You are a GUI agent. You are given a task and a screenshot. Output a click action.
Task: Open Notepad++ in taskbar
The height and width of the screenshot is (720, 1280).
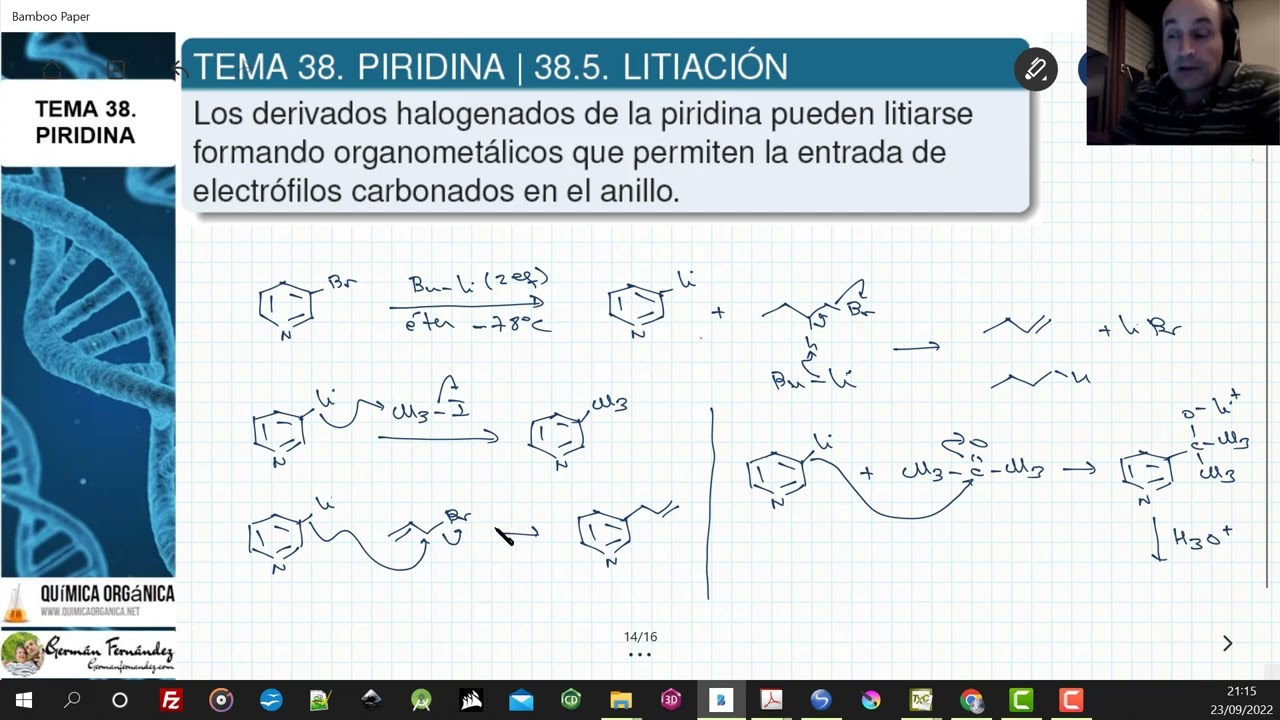[320, 700]
